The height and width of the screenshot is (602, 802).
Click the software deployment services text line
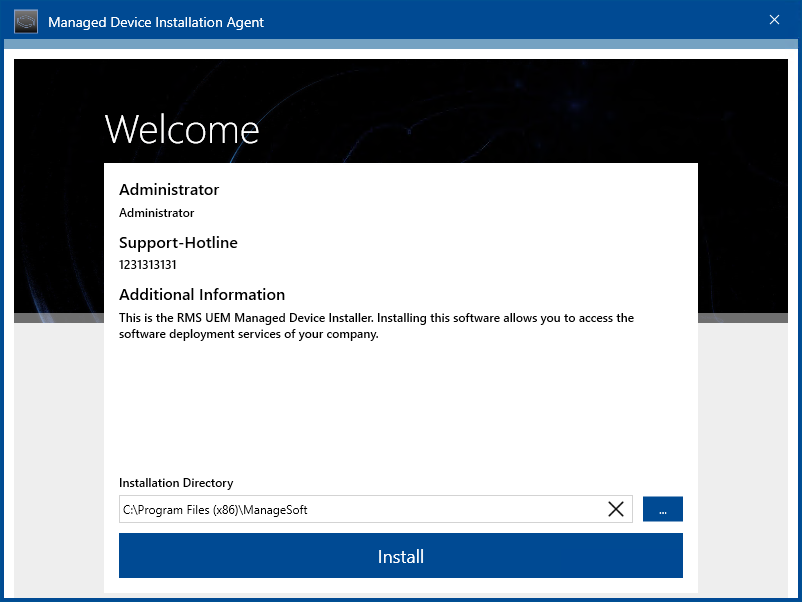(248, 335)
